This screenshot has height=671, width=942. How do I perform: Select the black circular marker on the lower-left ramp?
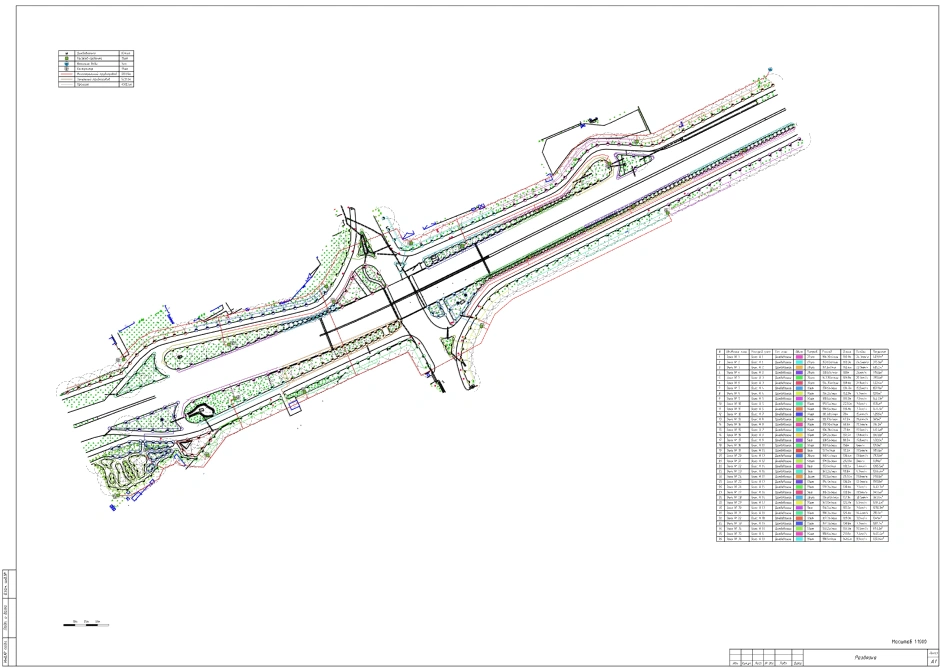[x=198, y=410]
